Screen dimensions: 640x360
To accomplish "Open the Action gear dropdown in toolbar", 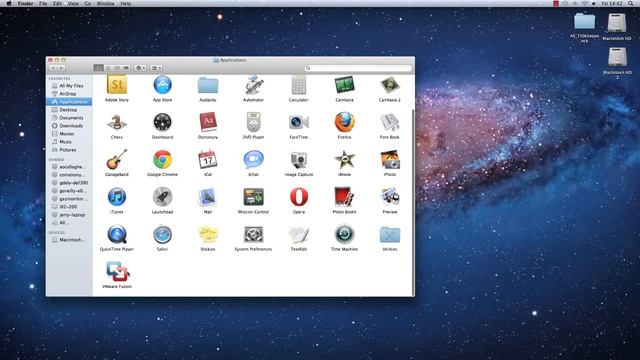I will pyautogui.click(x=140, y=68).
